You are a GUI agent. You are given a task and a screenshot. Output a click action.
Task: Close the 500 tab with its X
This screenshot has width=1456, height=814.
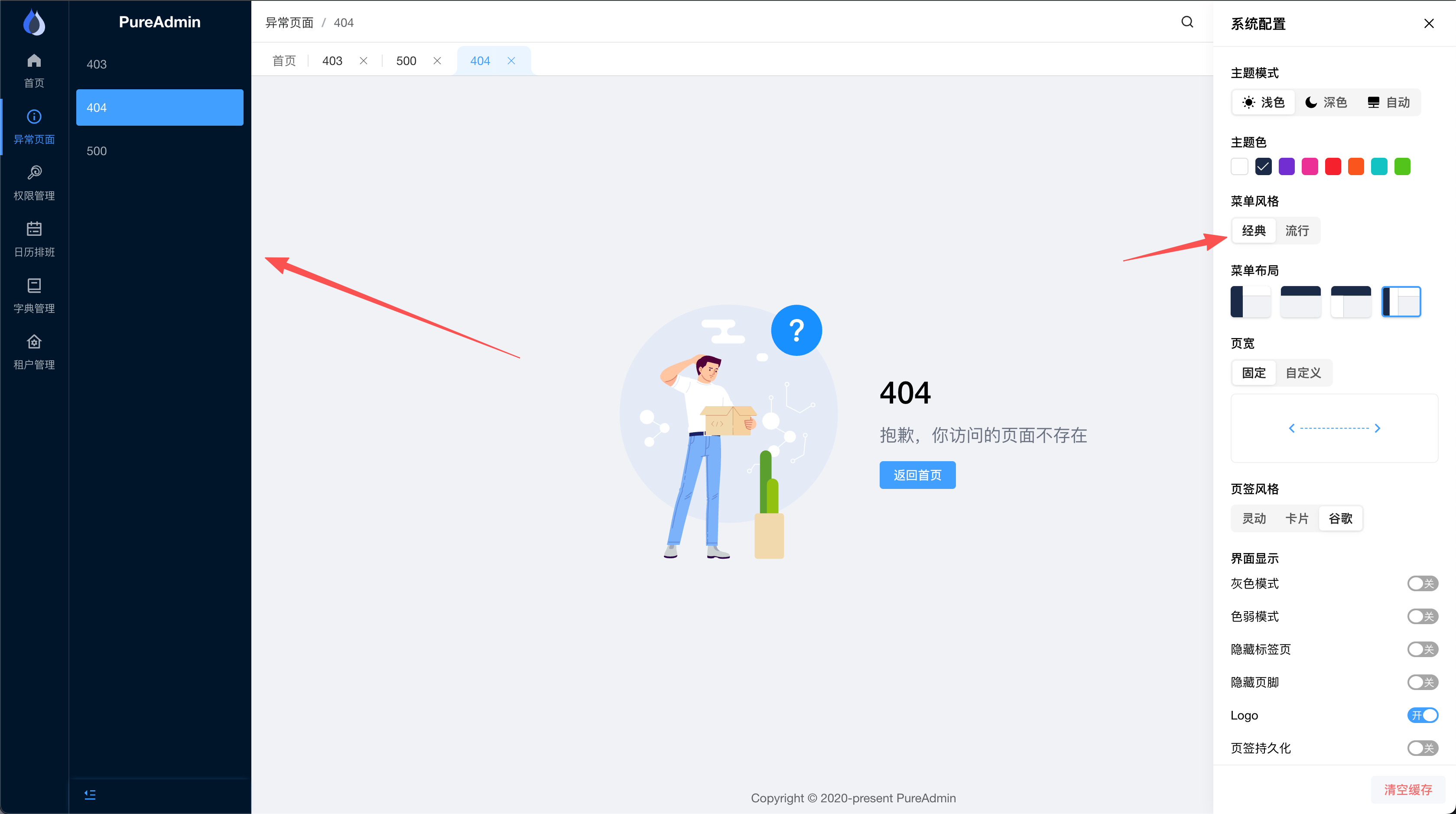pyautogui.click(x=437, y=61)
